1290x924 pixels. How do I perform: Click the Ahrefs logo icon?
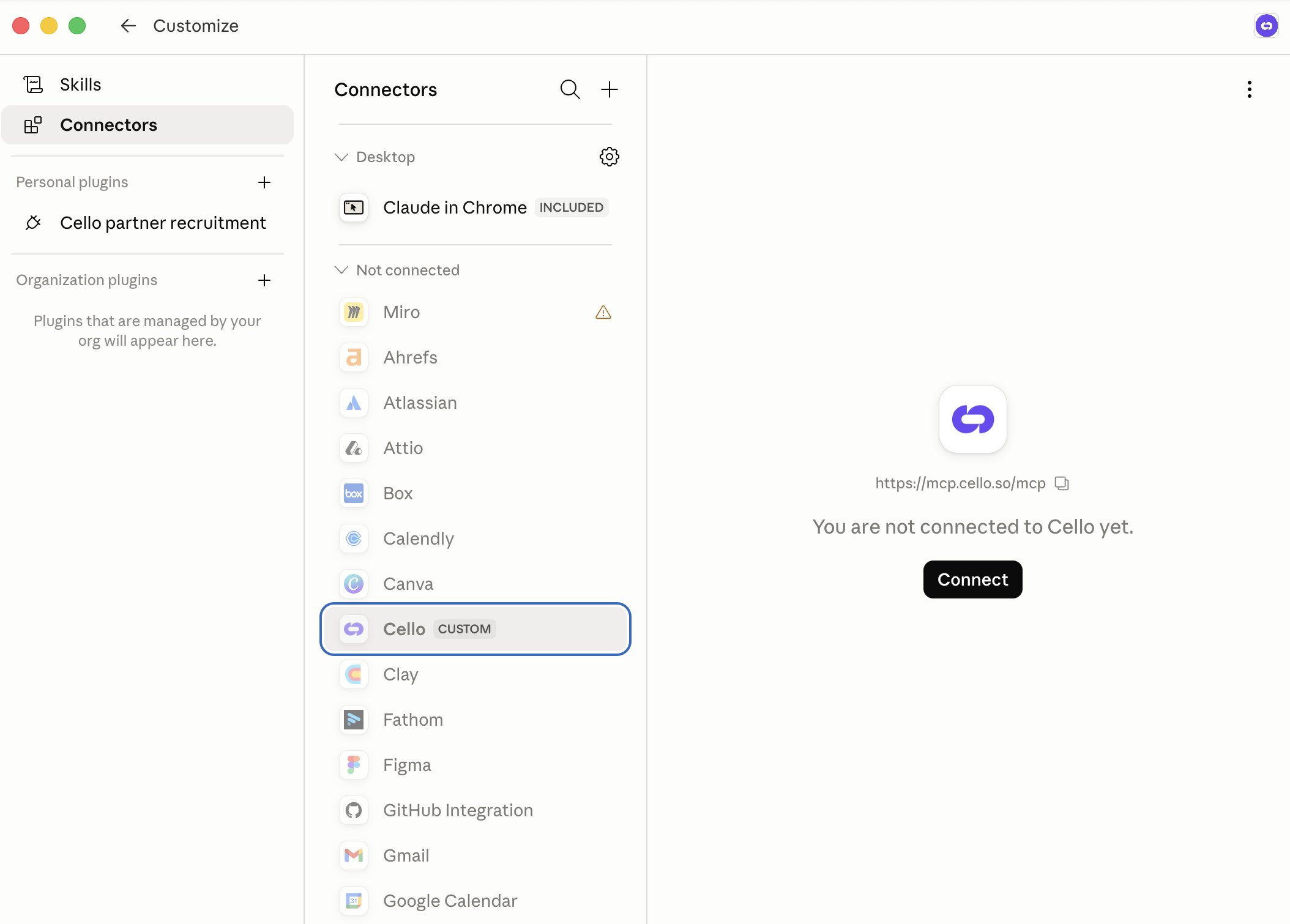(x=354, y=357)
